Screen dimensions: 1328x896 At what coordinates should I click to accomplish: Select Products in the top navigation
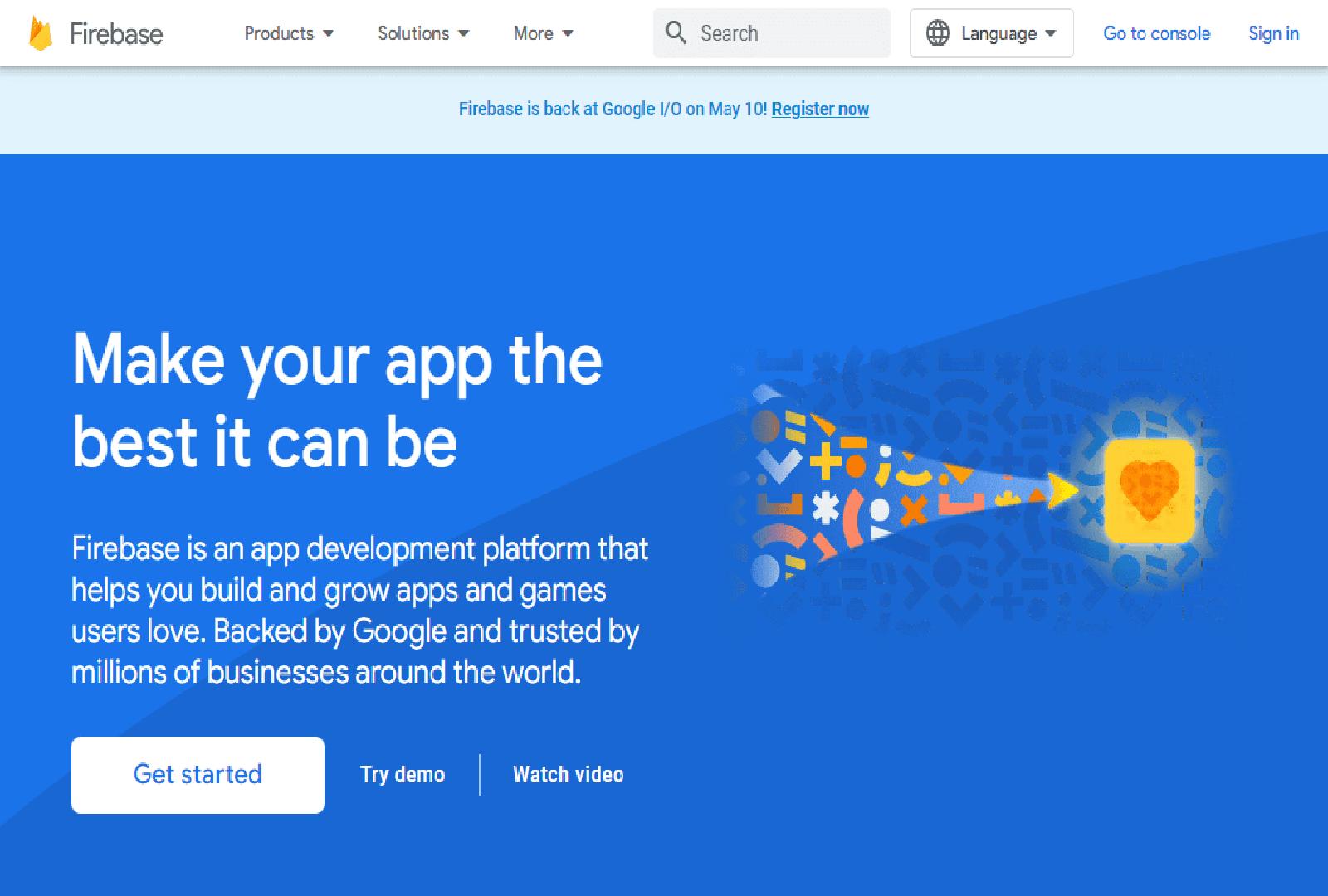pos(280,34)
